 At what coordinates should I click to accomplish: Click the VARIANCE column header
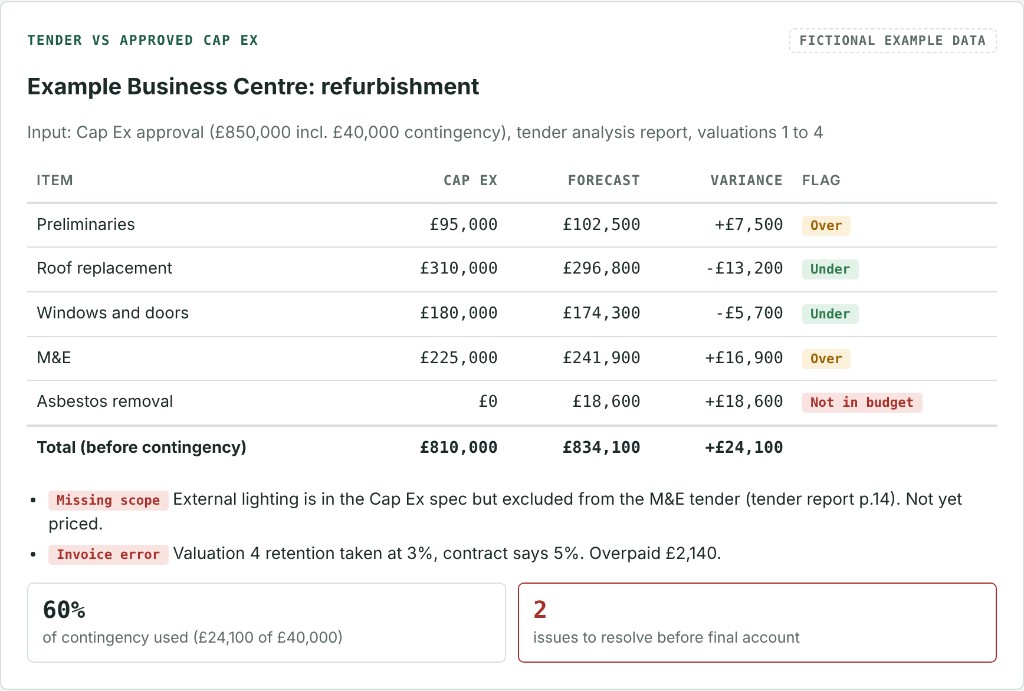click(746, 180)
